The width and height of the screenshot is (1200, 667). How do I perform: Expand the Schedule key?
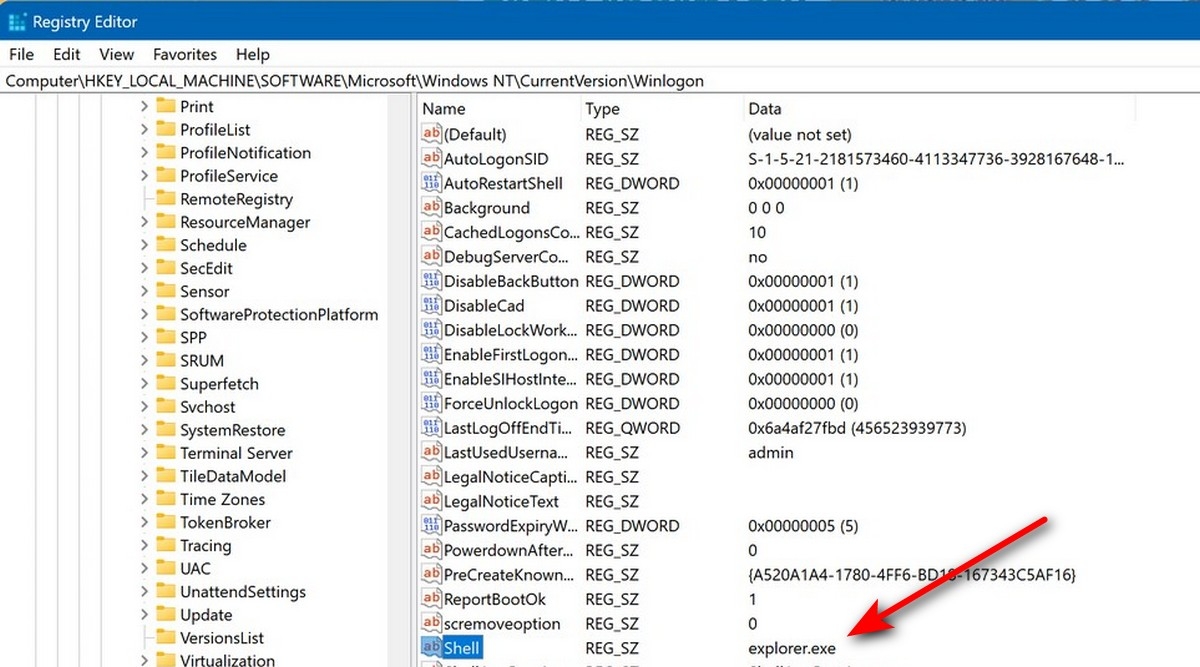(144, 245)
